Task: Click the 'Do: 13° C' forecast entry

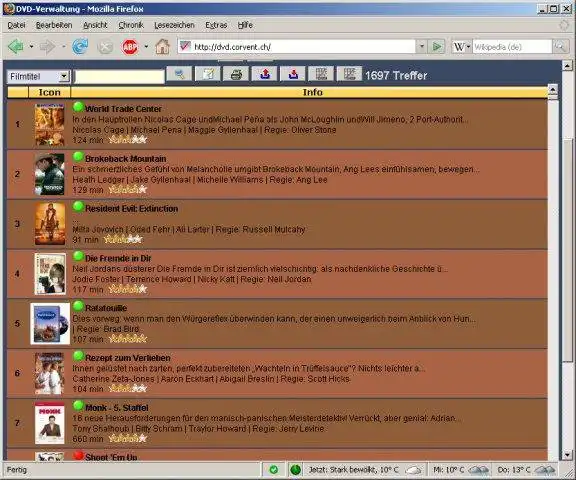Action: coord(514,470)
